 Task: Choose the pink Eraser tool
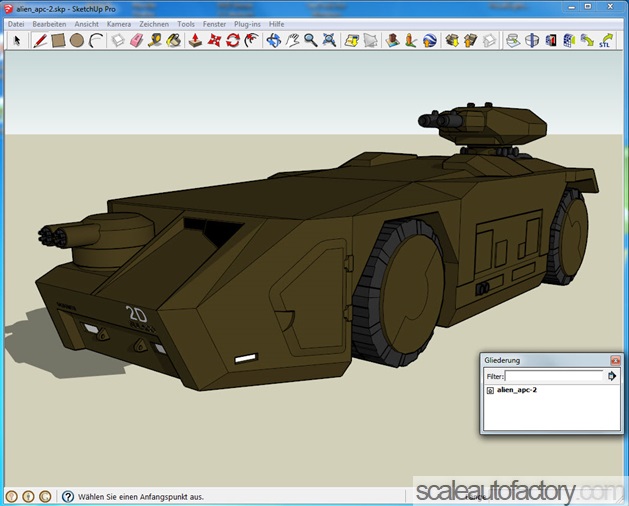136,41
